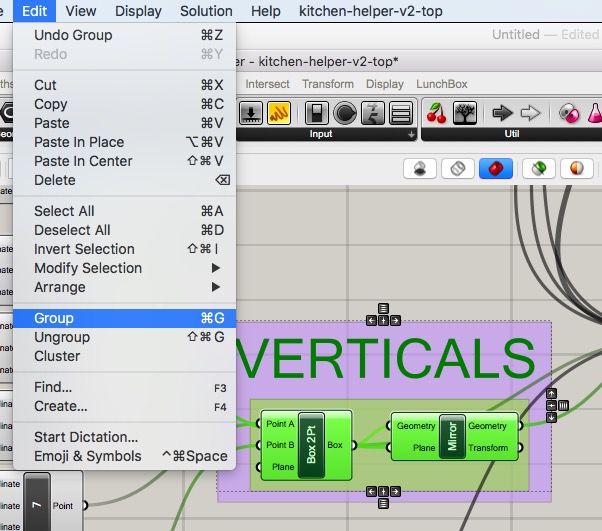The height and width of the screenshot is (531, 602).
Task: Open Find... from Edit menu
Action: pos(124,387)
